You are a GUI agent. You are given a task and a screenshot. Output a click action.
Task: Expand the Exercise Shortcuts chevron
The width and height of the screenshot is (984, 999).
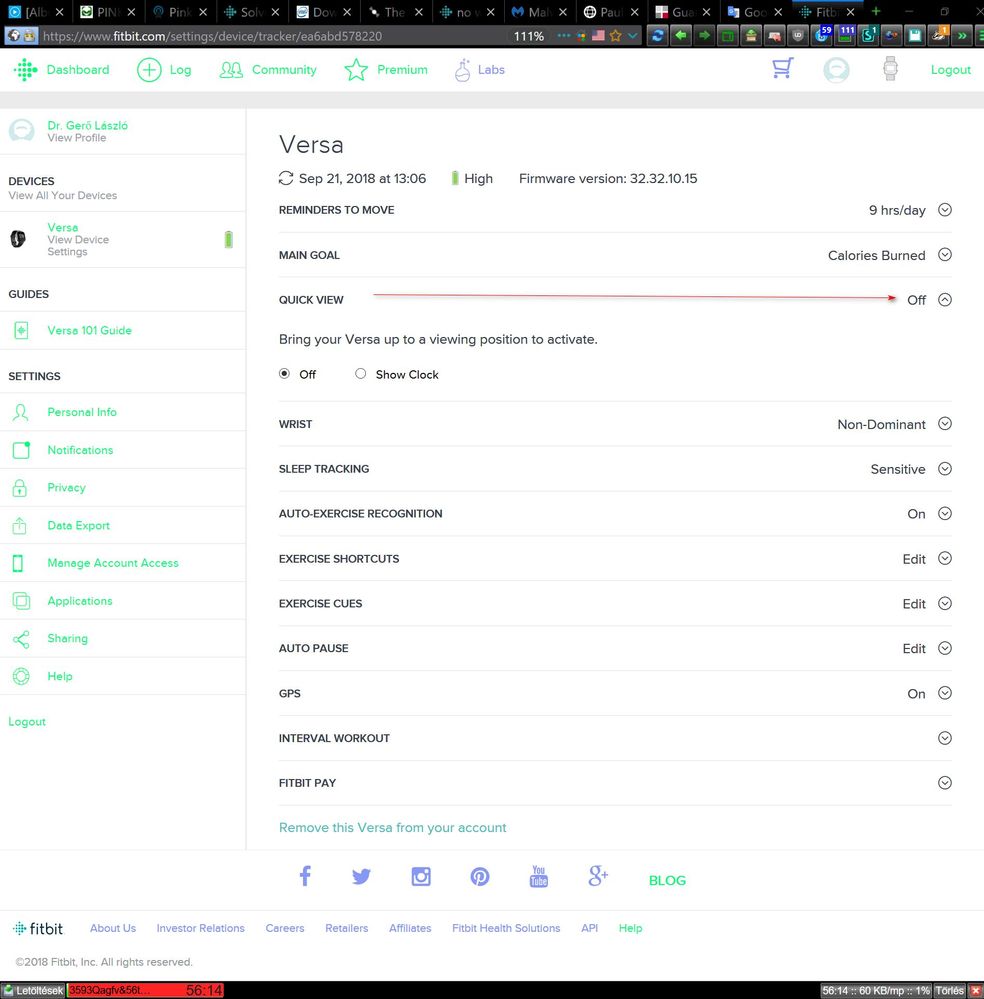945,559
